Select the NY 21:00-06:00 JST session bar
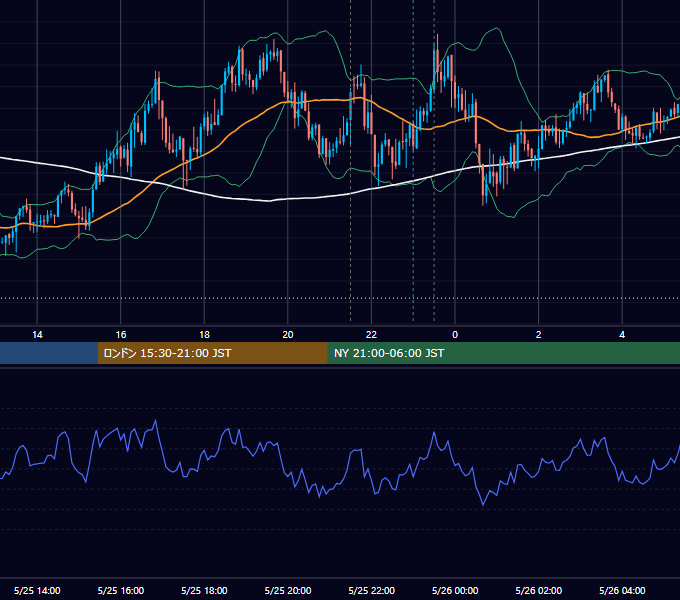Screen dimensions: 680x600 [x=503, y=353]
